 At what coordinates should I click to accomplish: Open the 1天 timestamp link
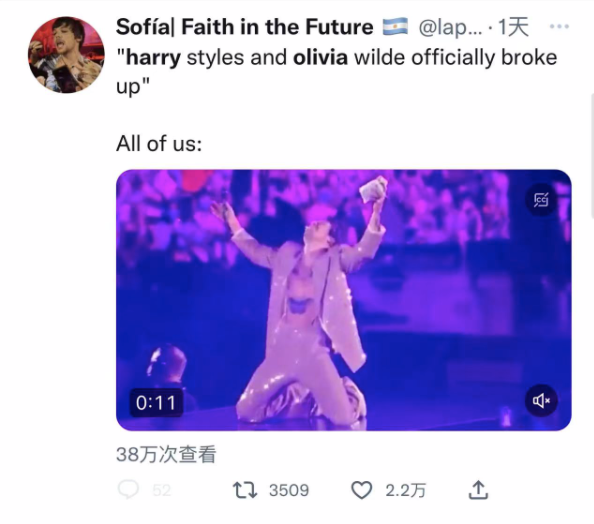tap(513, 27)
